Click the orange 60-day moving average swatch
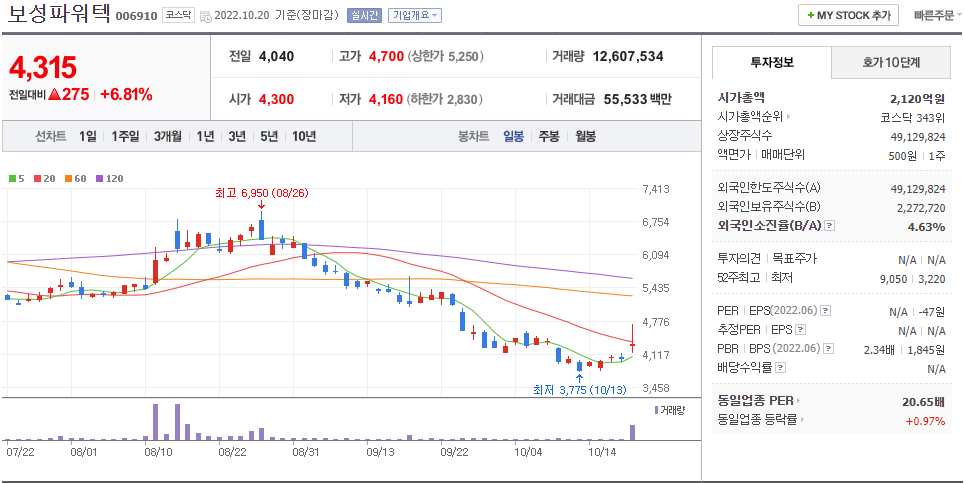The image size is (964, 483). 68,179
